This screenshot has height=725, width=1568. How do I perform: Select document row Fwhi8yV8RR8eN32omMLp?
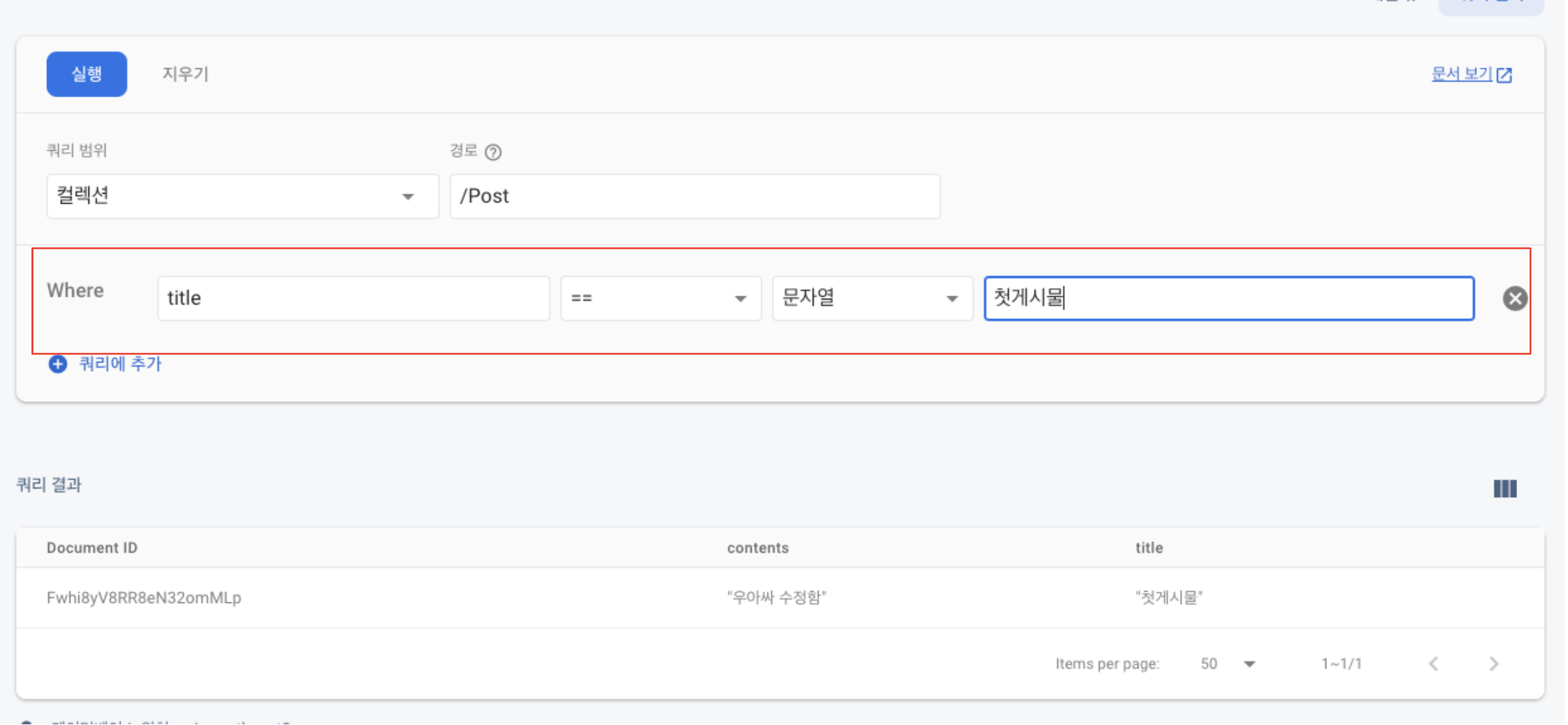(x=144, y=598)
